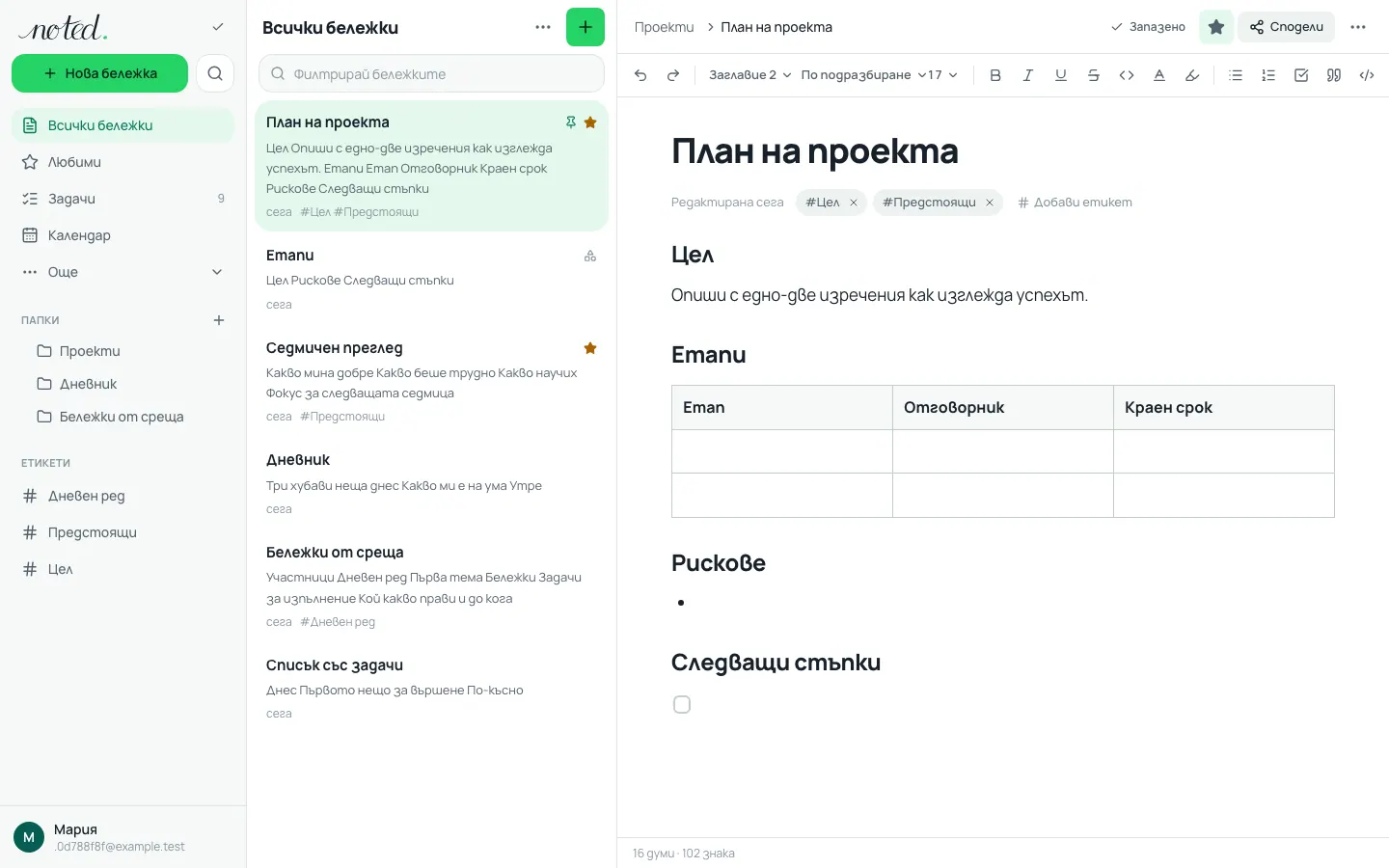Viewport: 1389px width, 868px height.
Task: Toggle italic formatting
Action: [x=1028, y=75]
